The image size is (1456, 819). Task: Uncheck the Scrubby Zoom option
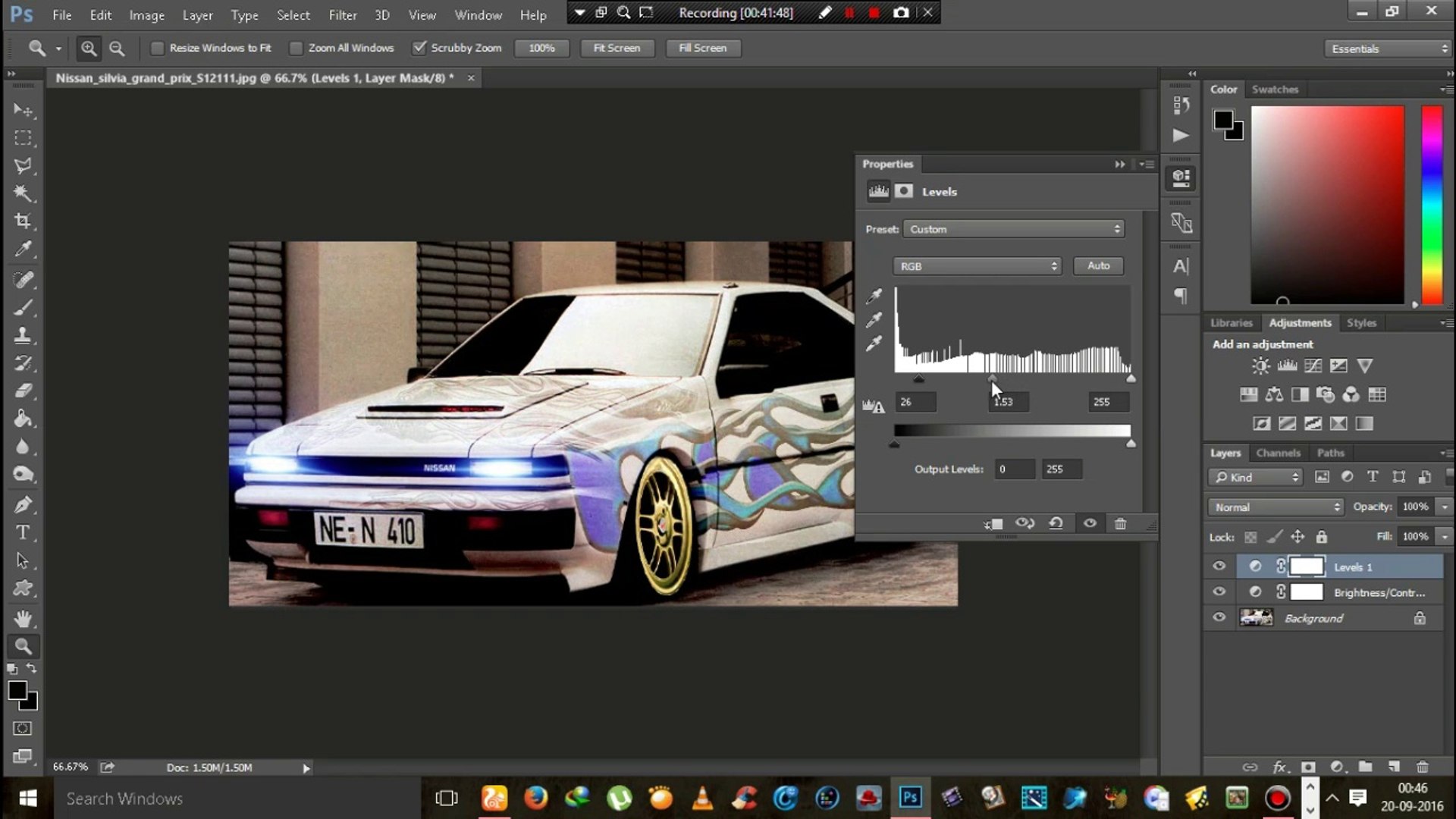[x=419, y=48]
